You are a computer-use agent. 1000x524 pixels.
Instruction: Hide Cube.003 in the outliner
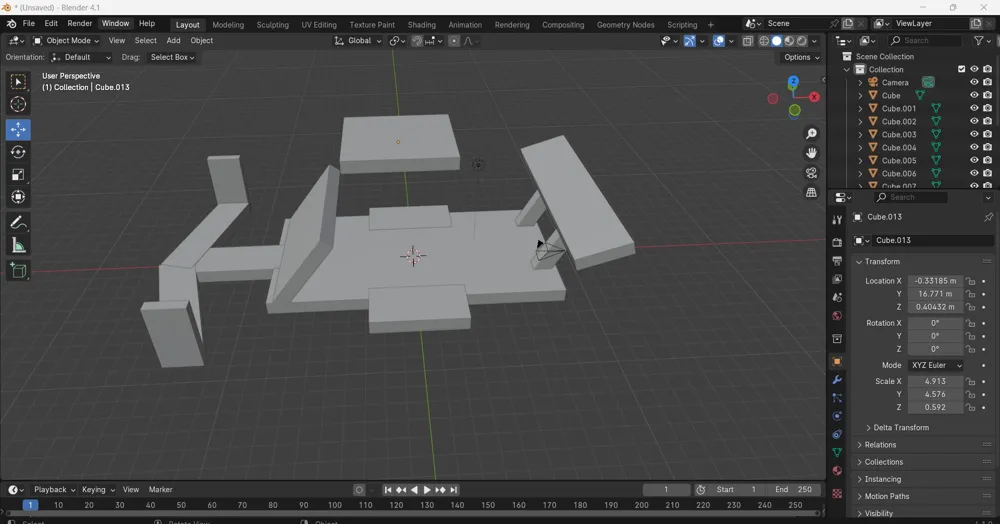pos(974,135)
